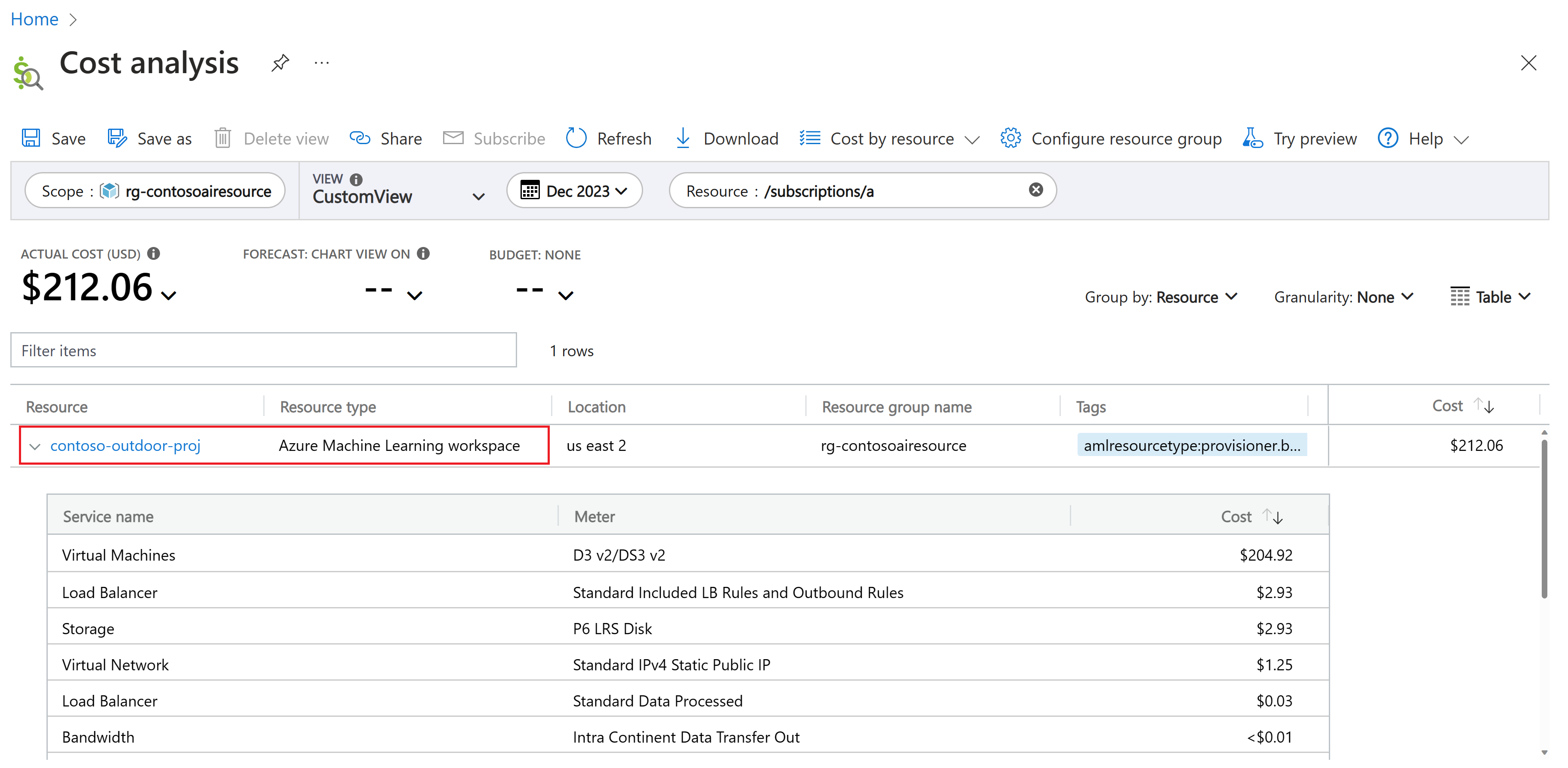1568x768 pixels.
Task: Change the rg-contosoairesource scope
Action: click(155, 191)
